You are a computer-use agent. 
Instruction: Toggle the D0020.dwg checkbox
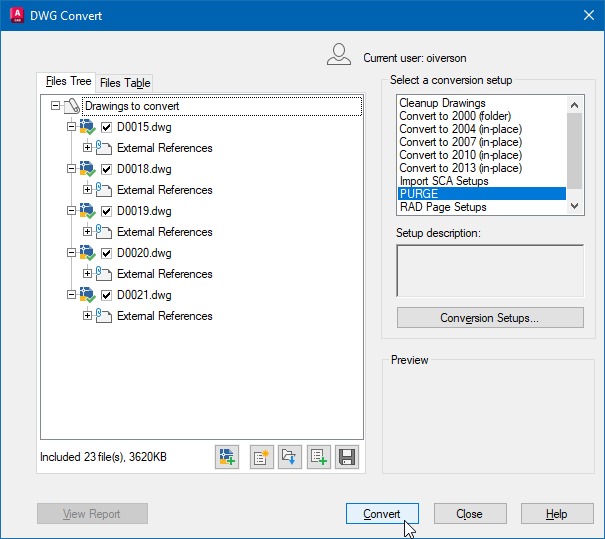point(108,253)
